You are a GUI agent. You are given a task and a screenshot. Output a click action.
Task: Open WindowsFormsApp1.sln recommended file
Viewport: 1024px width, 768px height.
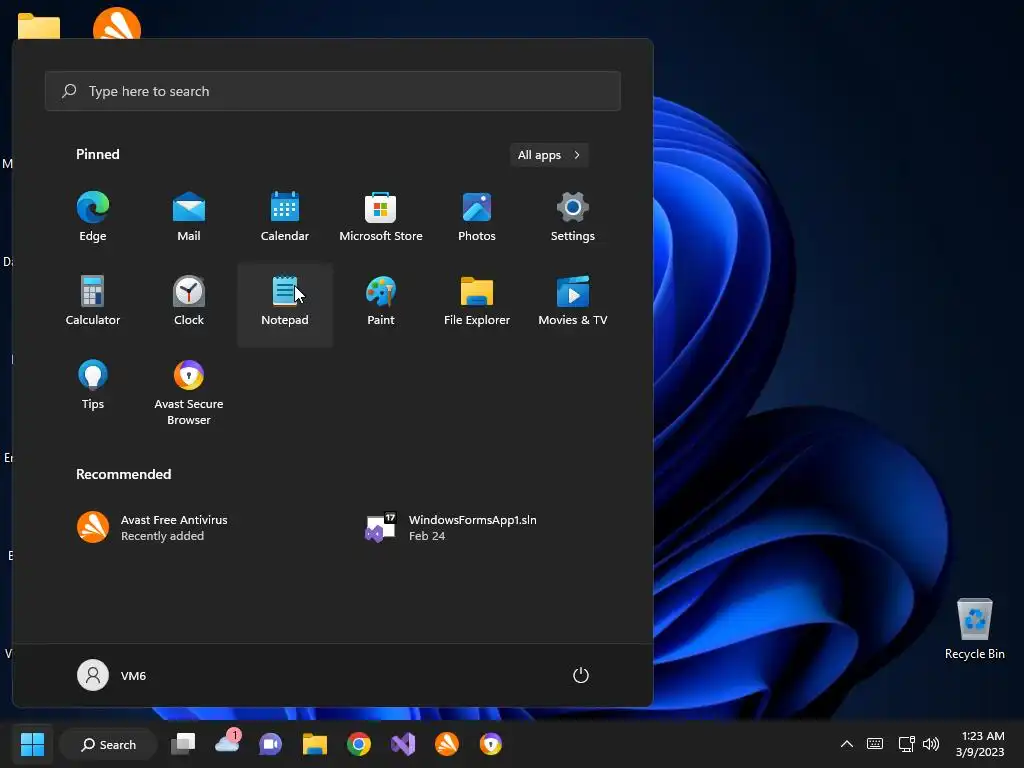point(451,528)
